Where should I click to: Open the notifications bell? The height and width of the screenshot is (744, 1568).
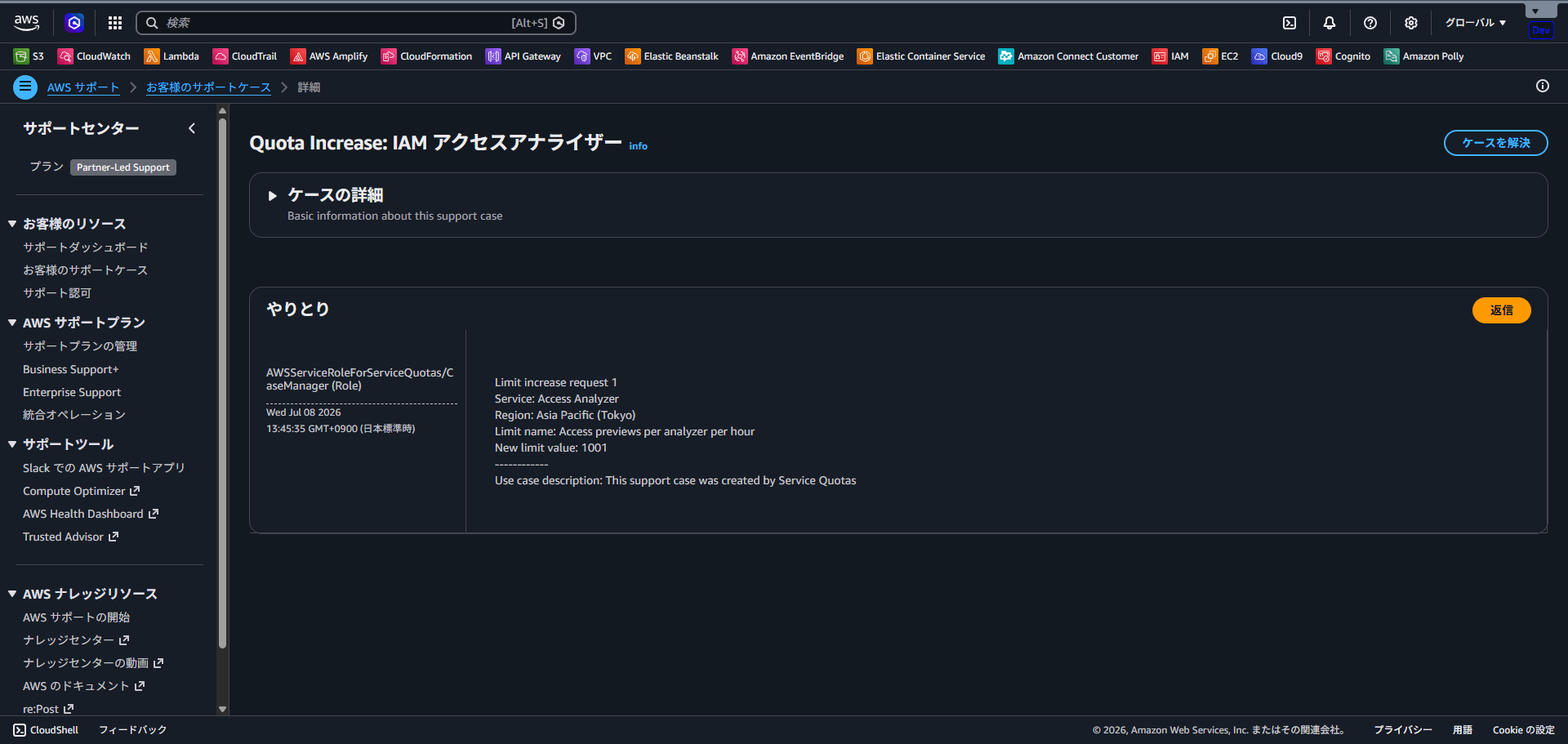point(1330,23)
